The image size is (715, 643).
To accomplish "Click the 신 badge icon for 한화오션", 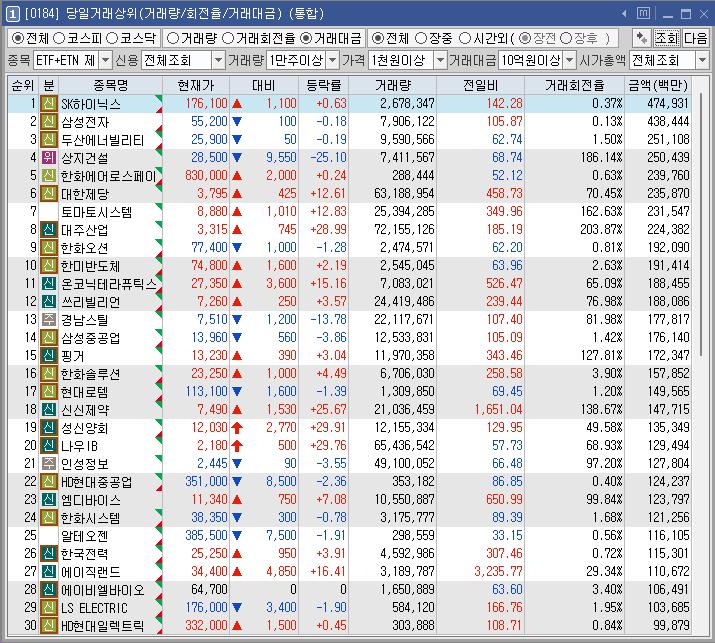I will pos(48,248).
